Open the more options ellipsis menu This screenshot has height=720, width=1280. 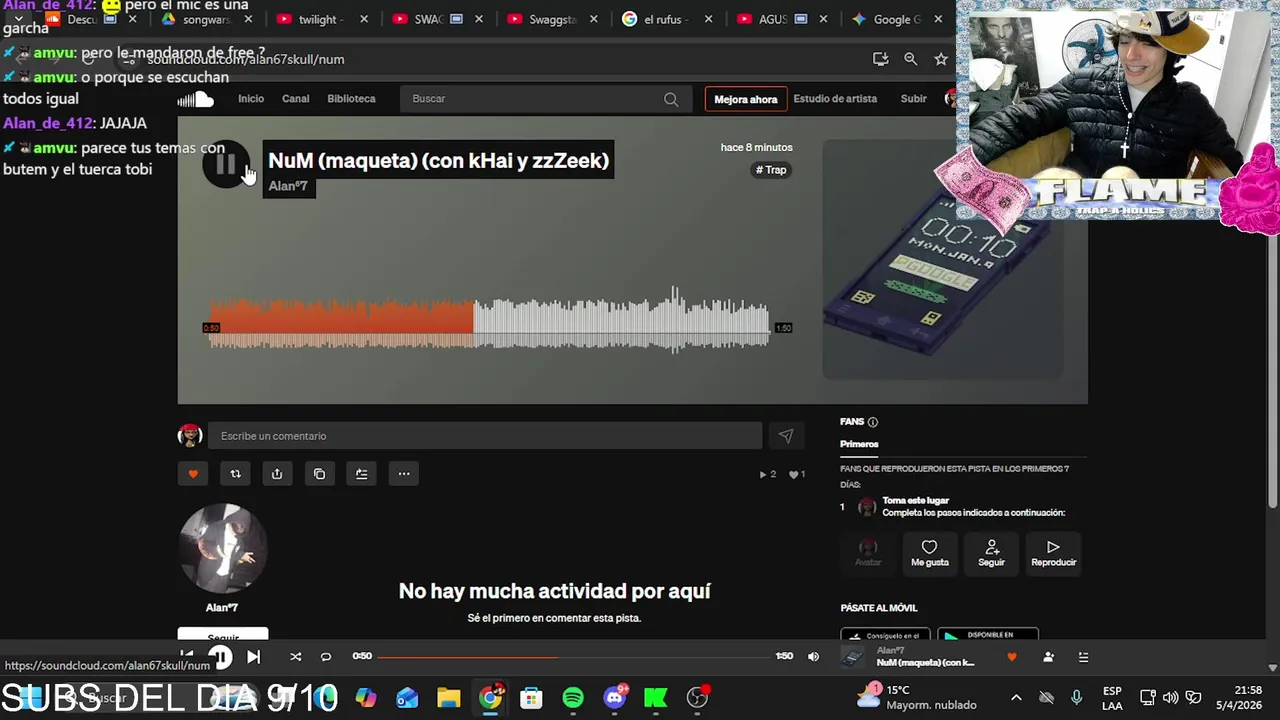click(x=404, y=474)
